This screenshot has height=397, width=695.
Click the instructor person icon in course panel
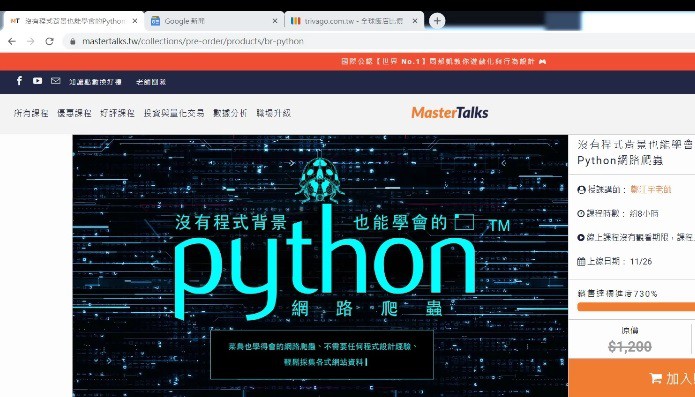pos(582,190)
